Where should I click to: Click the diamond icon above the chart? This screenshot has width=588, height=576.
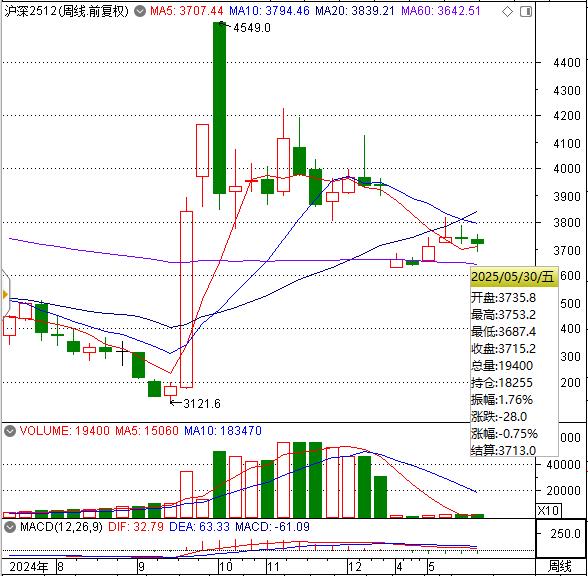(x=507, y=12)
